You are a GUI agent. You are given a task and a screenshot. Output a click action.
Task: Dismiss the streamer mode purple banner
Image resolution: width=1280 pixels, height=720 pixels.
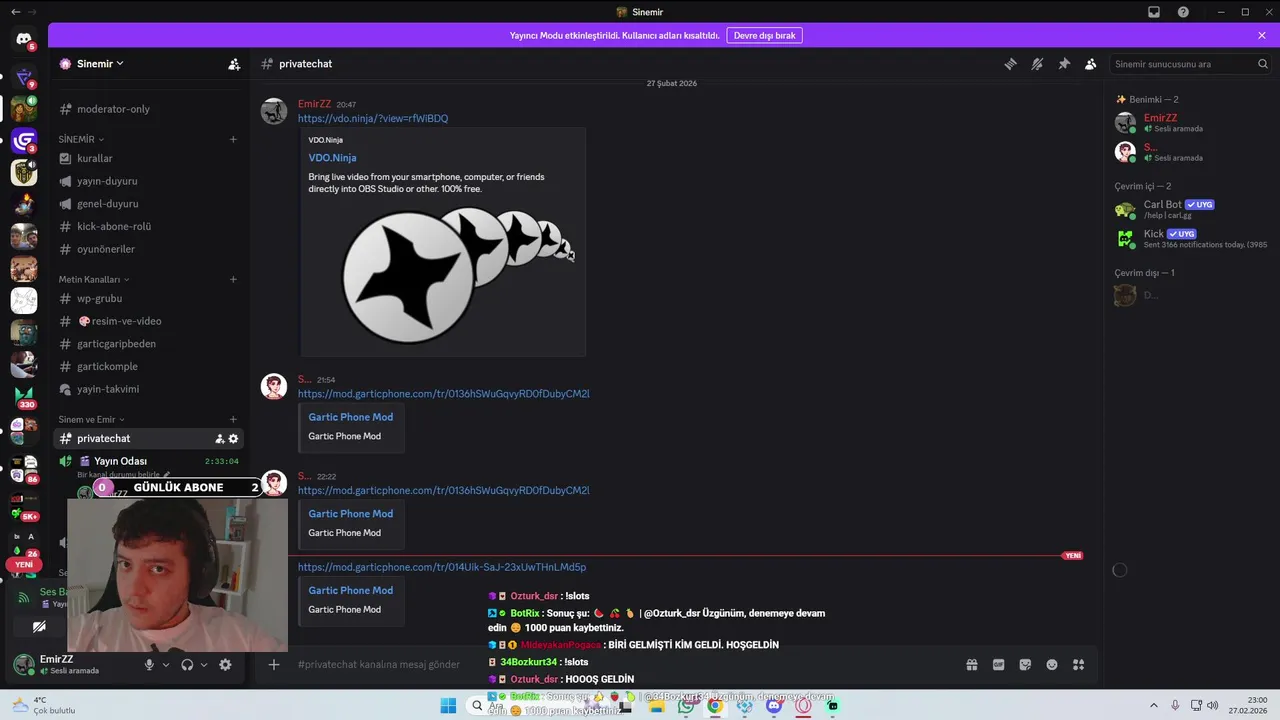1262,35
